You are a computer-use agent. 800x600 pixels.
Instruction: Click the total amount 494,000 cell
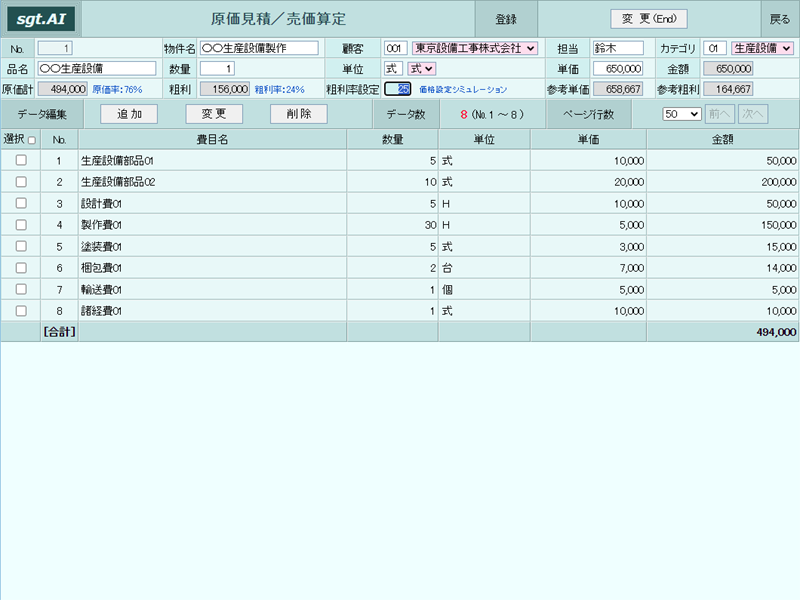(722, 332)
